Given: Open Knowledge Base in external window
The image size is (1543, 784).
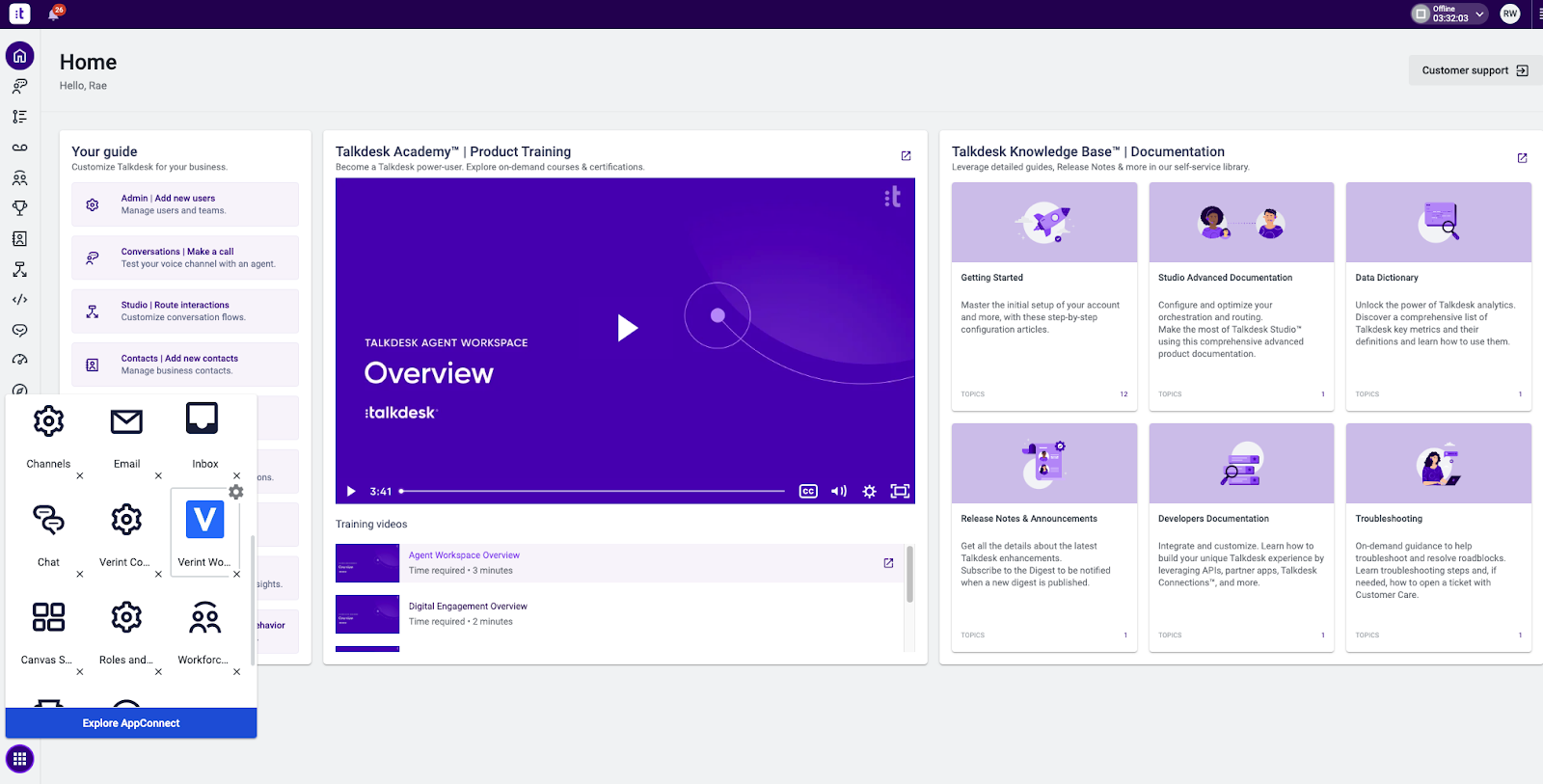Looking at the screenshot, I should (1522, 158).
